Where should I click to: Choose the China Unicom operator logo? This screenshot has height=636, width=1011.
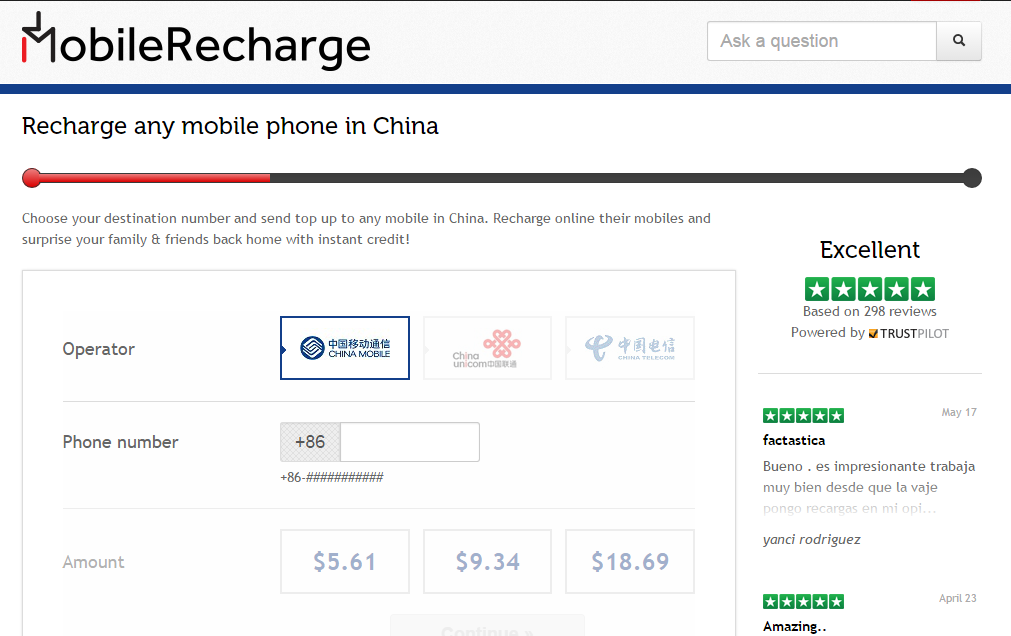[x=487, y=348]
